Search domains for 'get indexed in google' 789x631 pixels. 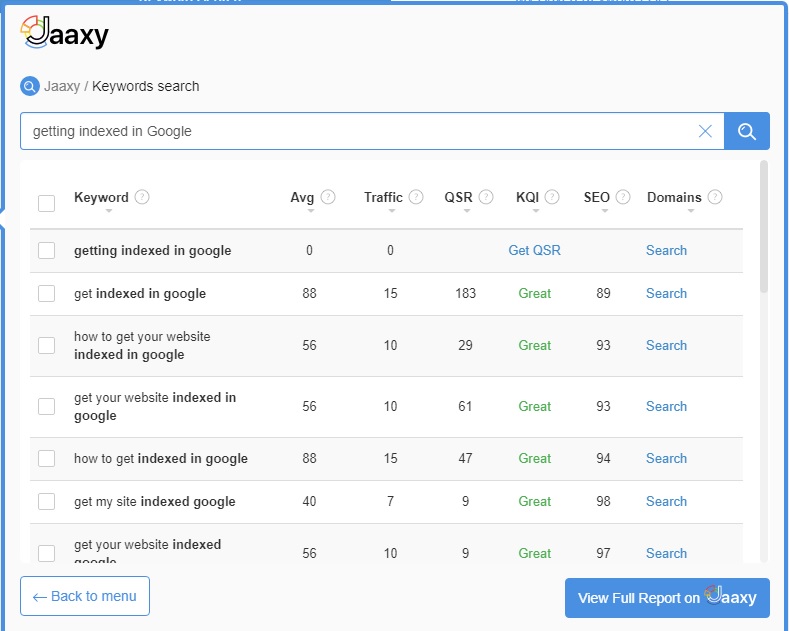pyautogui.click(x=666, y=293)
